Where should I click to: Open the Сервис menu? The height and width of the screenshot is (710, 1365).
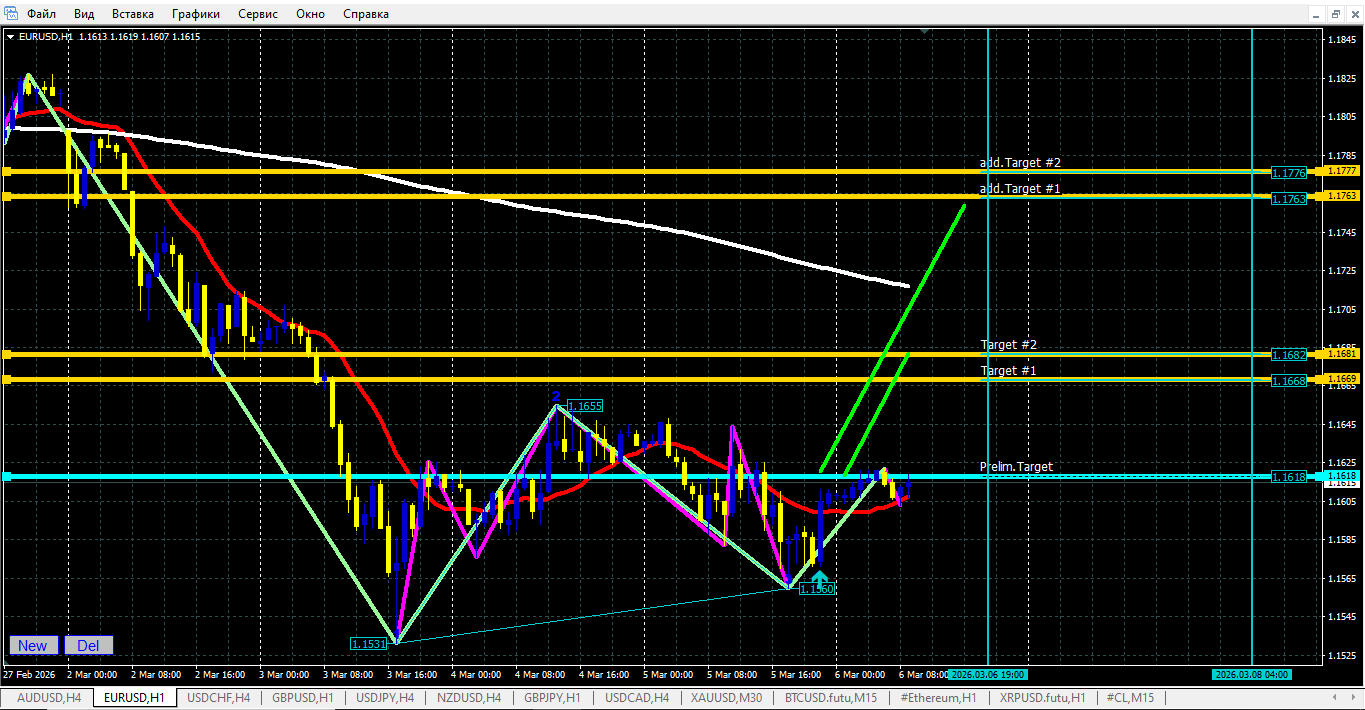[x=257, y=14]
